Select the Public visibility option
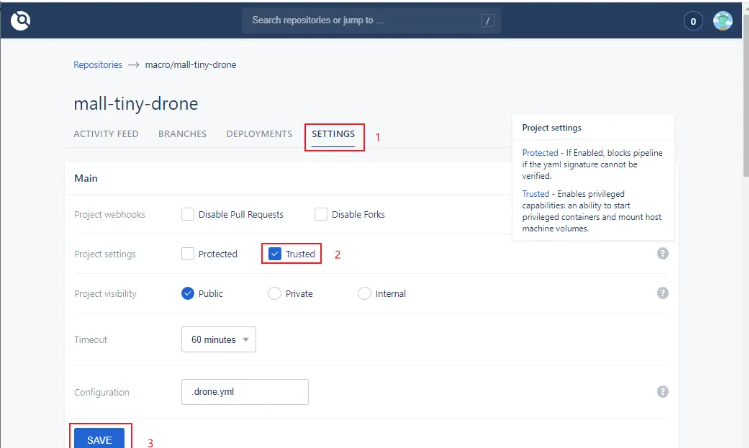Screen dimensions: 749x448 click(188, 293)
